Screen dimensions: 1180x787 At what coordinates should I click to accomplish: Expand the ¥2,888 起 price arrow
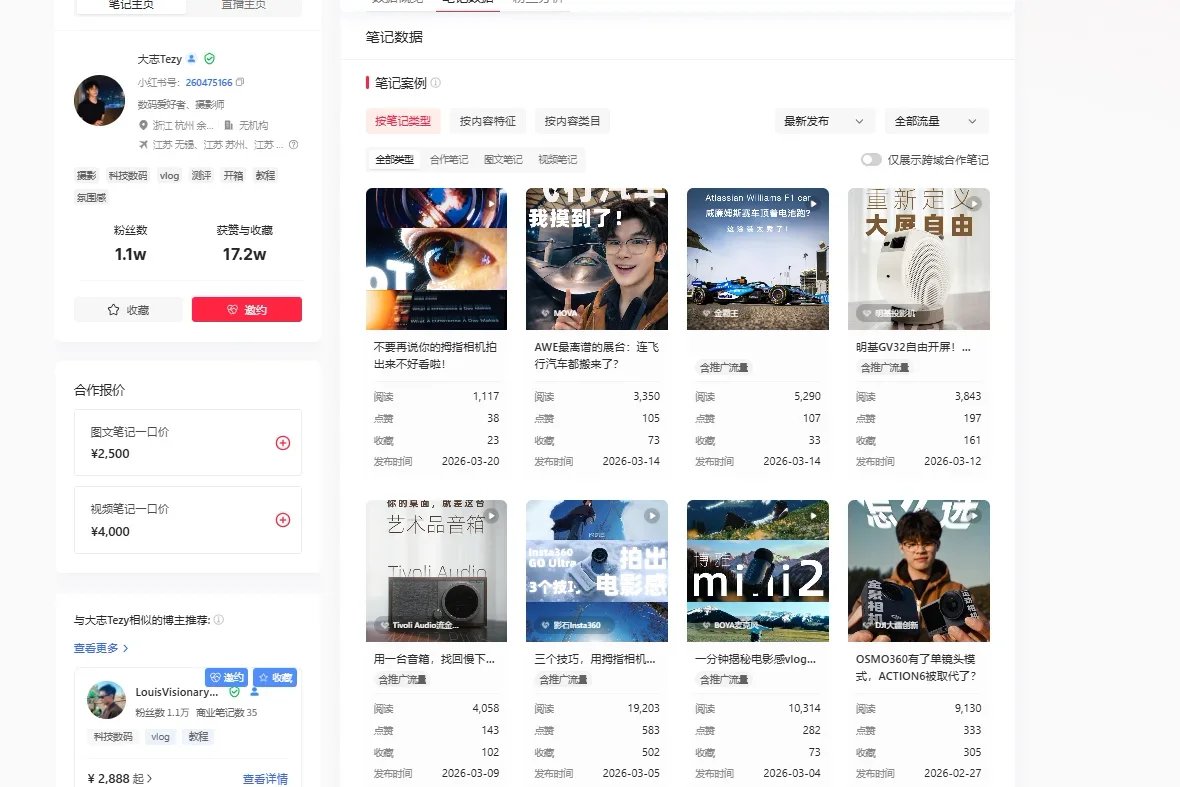[149, 779]
